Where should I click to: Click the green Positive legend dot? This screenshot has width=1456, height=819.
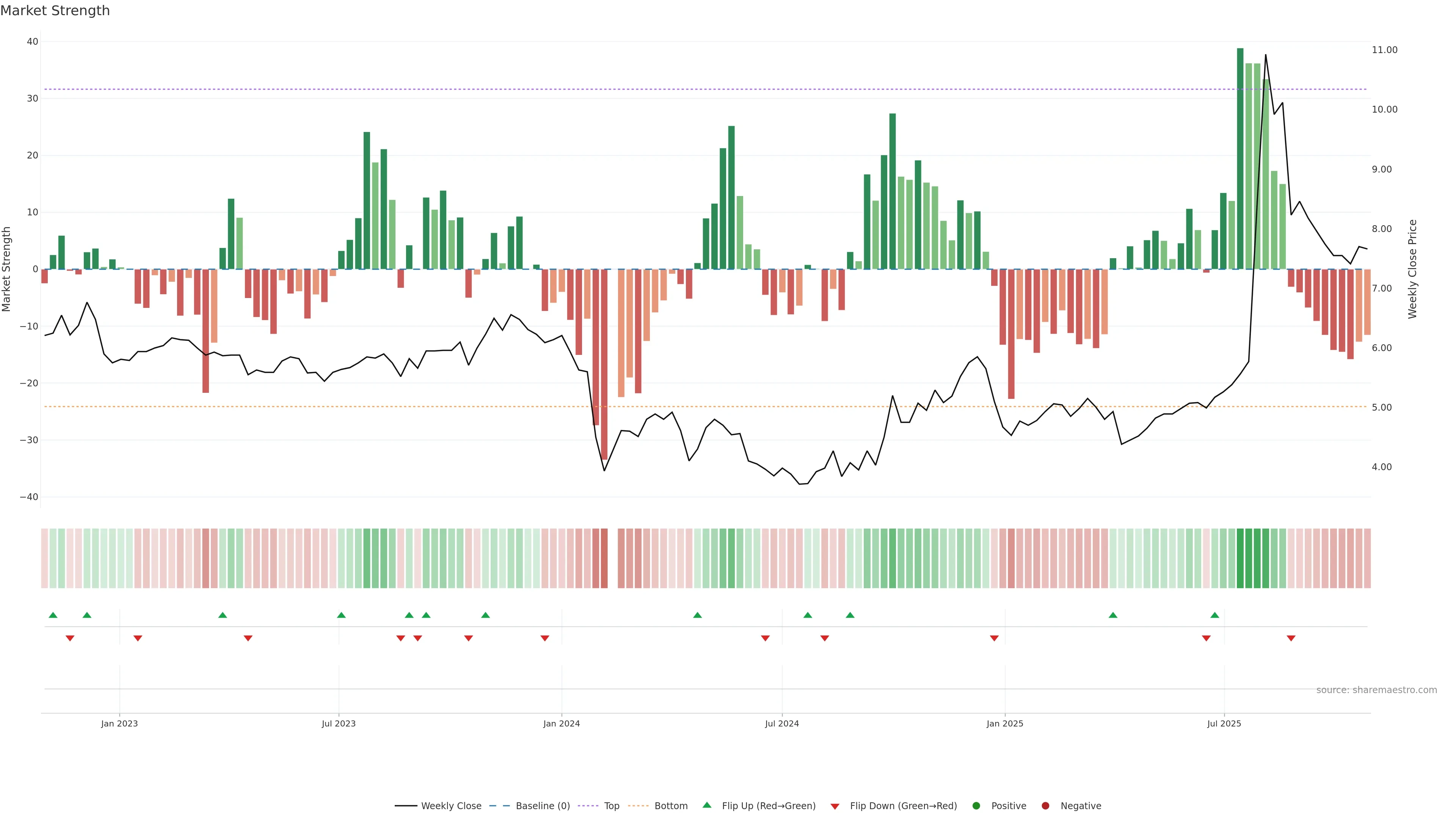coord(976,806)
